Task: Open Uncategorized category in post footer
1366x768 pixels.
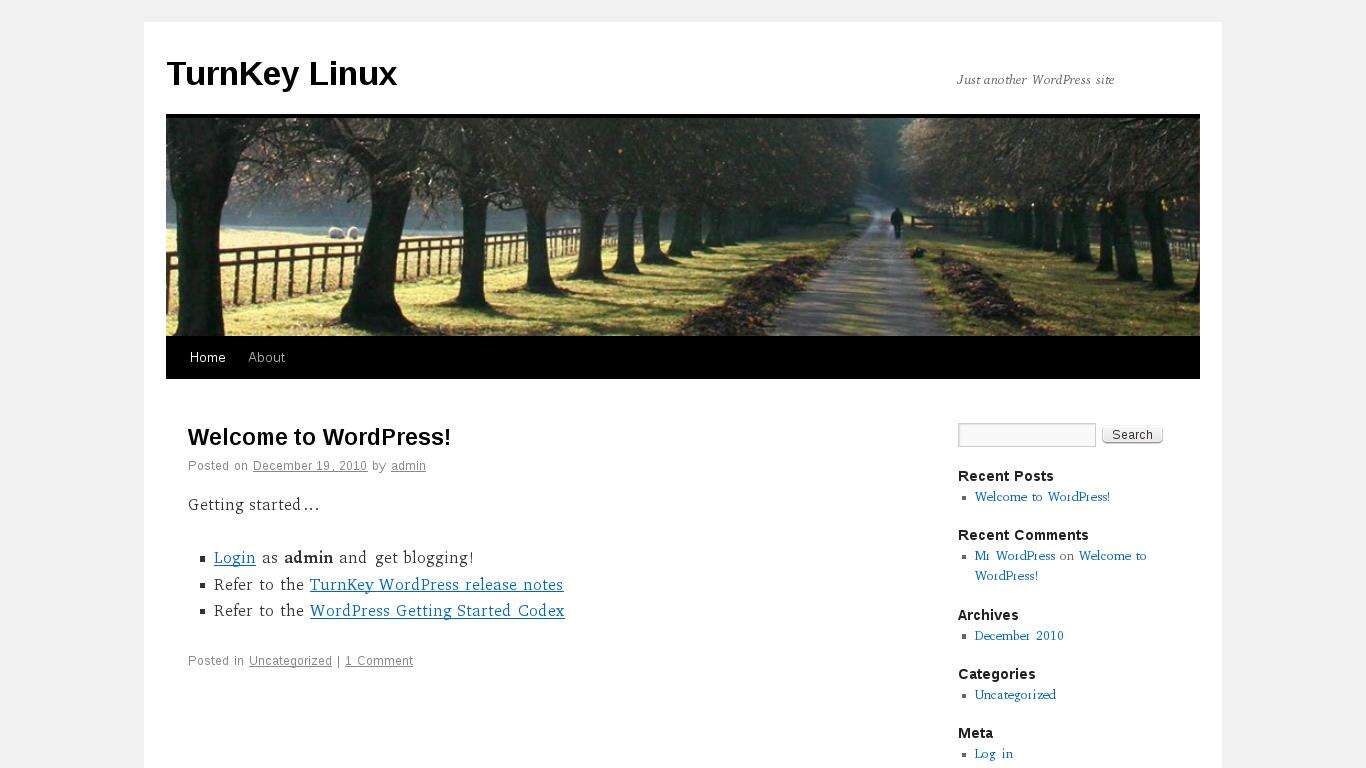Action: coord(290,661)
